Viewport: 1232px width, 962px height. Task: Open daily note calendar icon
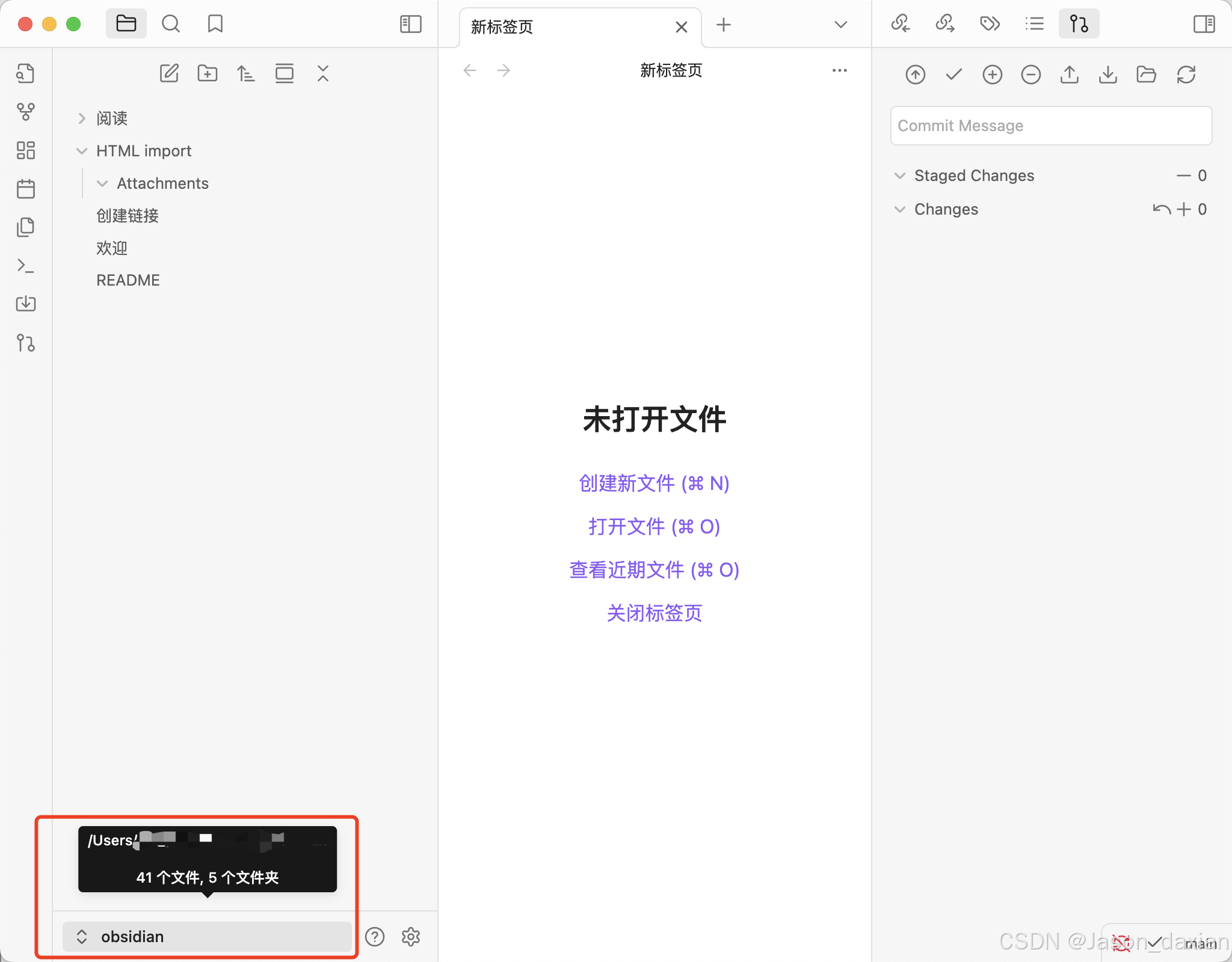click(x=25, y=189)
